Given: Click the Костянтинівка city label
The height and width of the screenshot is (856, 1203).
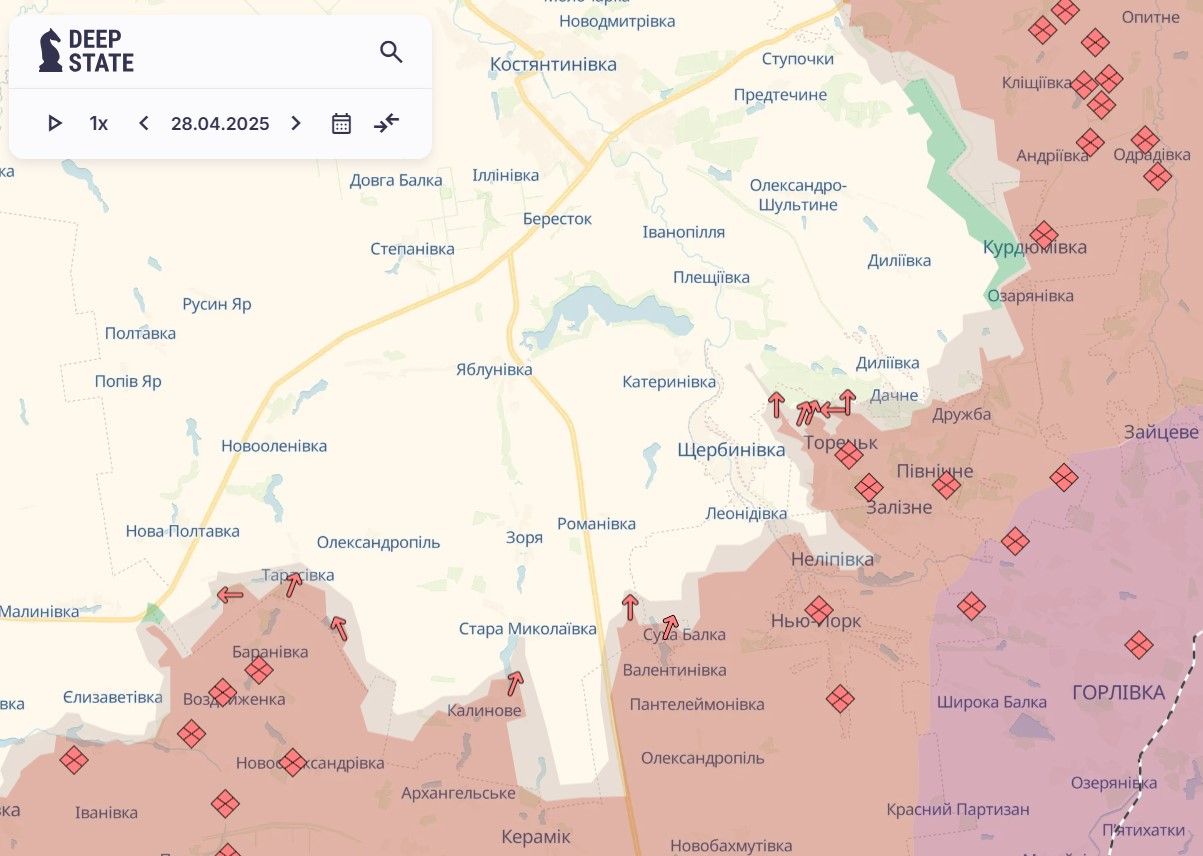Looking at the screenshot, I should [553, 64].
